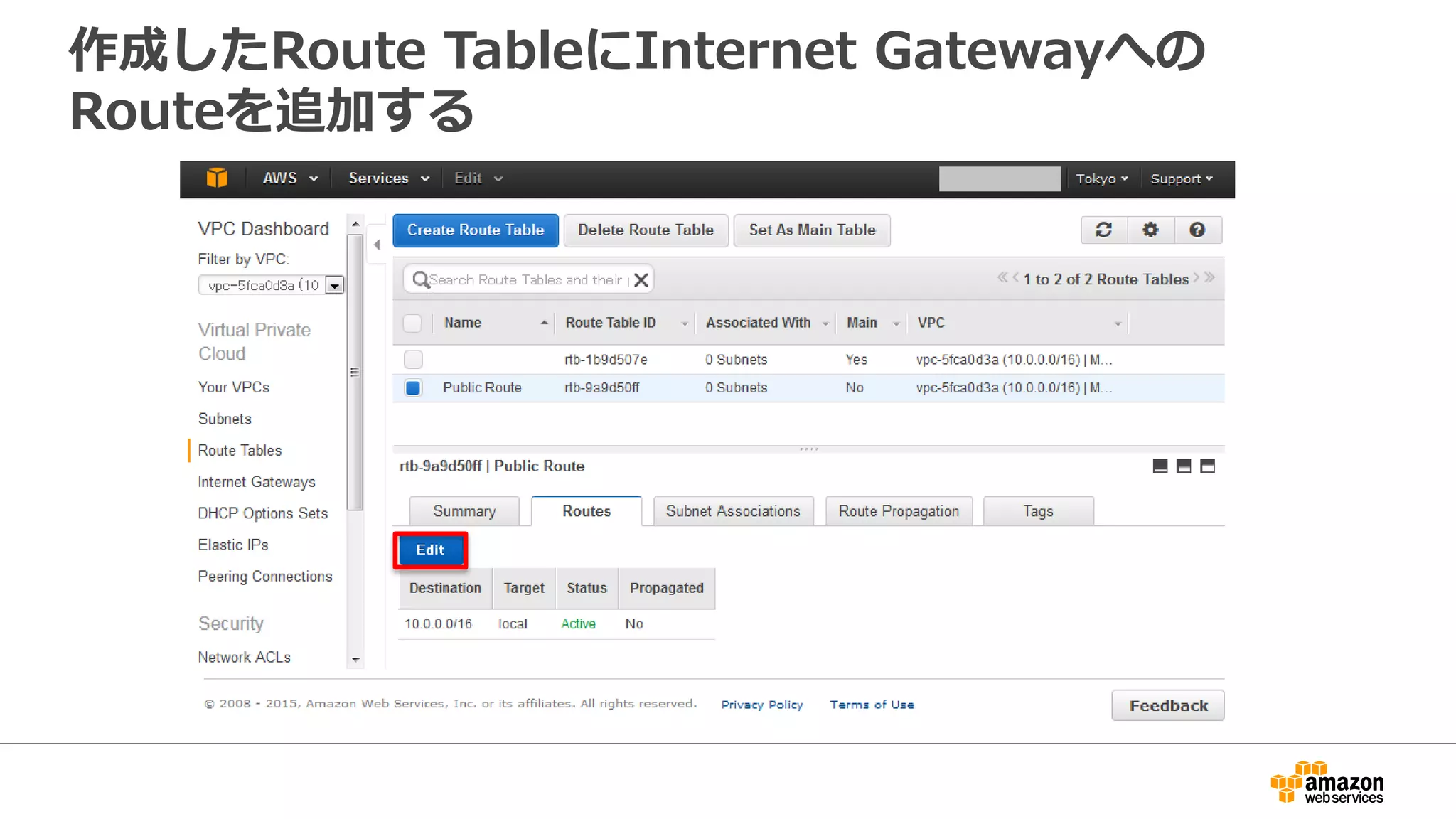Open the help question mark icon
The height and width of the screenshot is (819, 1456).
[1197, 230]
